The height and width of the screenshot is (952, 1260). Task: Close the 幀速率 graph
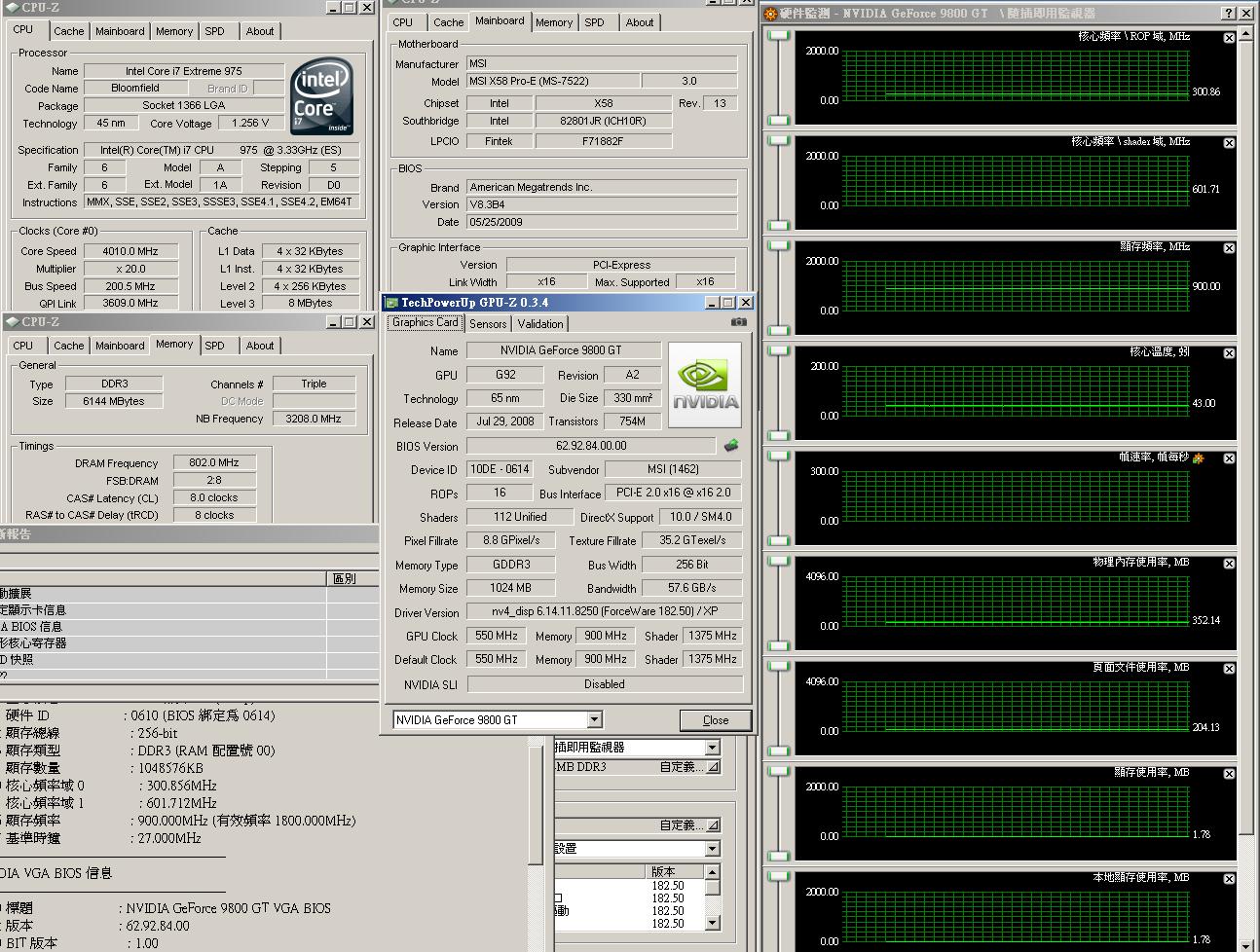pos(1229,458)
